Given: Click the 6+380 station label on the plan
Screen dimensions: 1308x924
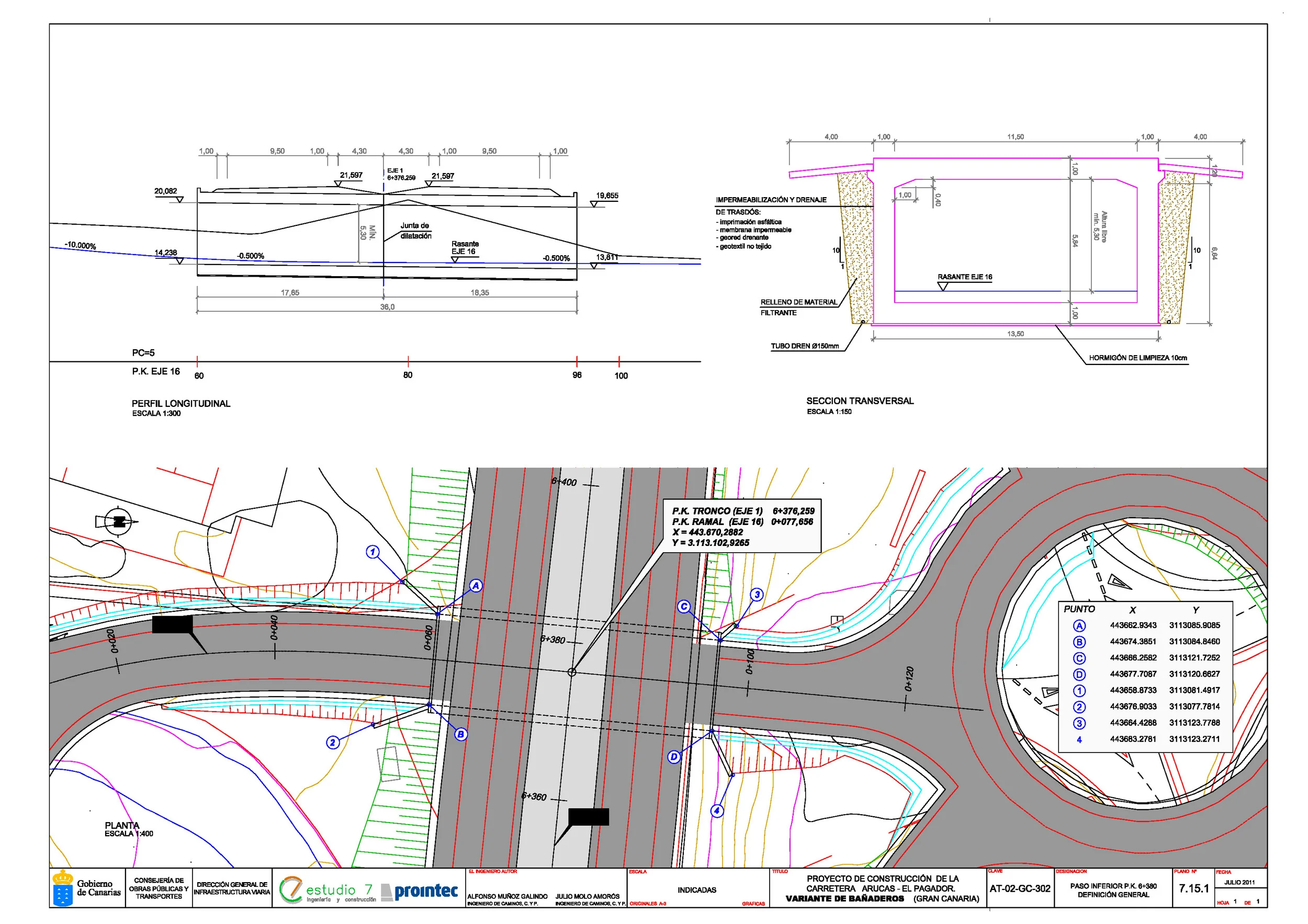Looking at the screenshot, I should (552, 640).
